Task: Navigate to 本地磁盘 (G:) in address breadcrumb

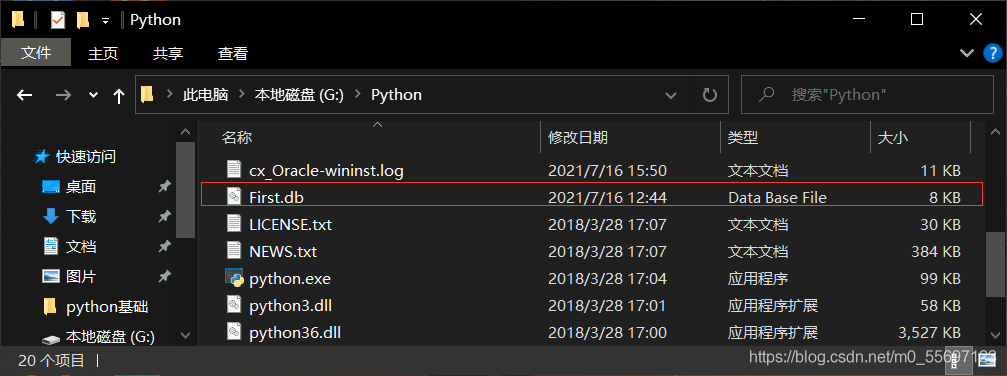Action: (299, 95)
